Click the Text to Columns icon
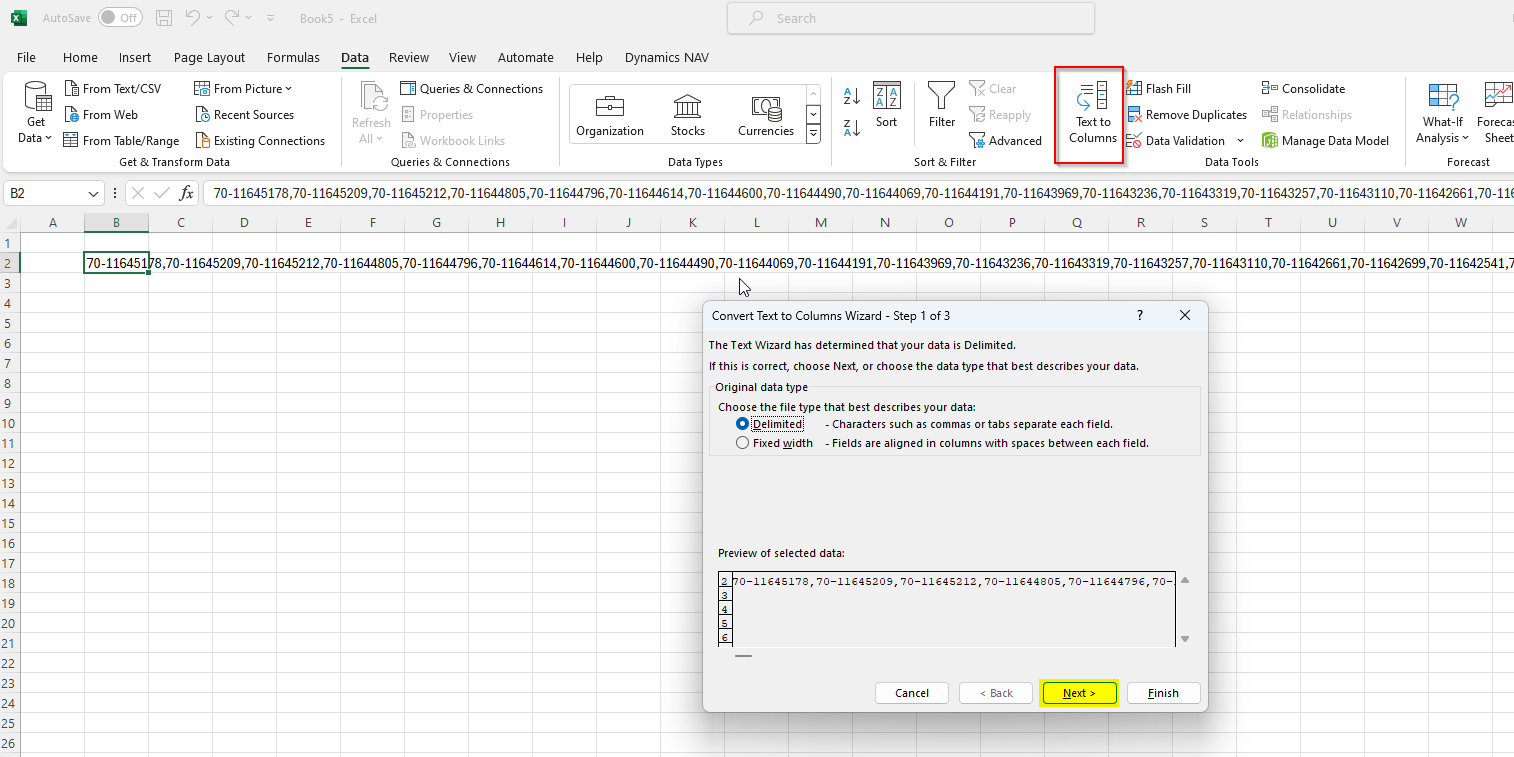The image size is (1514, 757). 1092,97
